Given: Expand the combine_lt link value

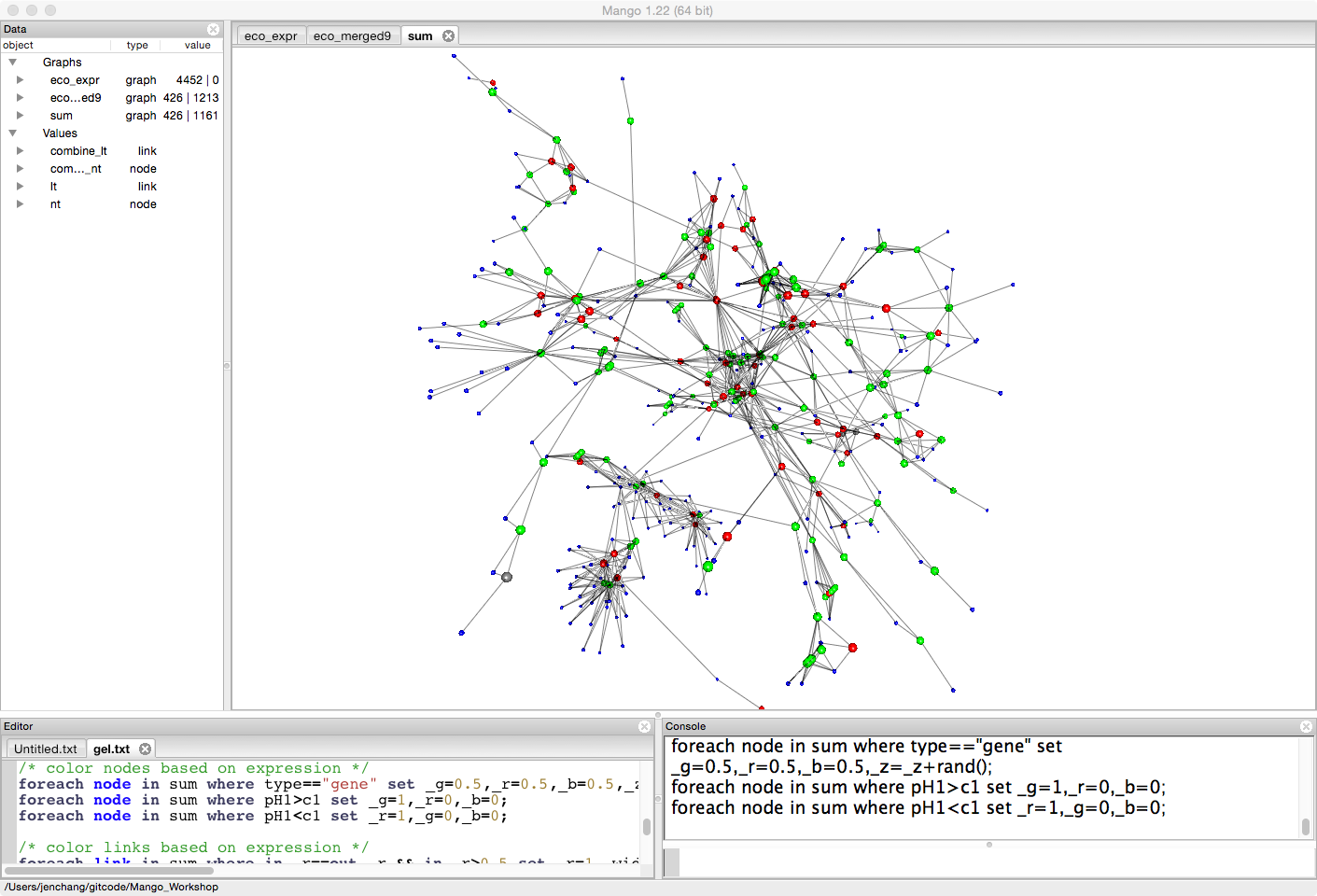Looking at the screenshot, I should 20,151.
